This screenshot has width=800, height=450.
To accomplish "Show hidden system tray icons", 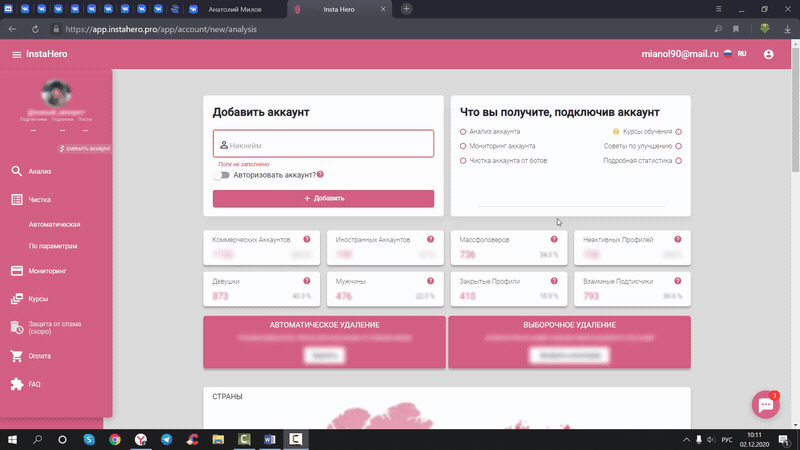I will coord(686,439).
